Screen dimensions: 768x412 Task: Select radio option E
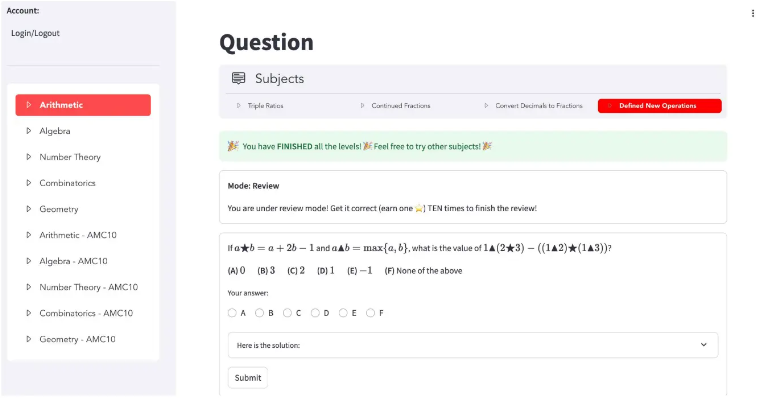tap(343, 313)
